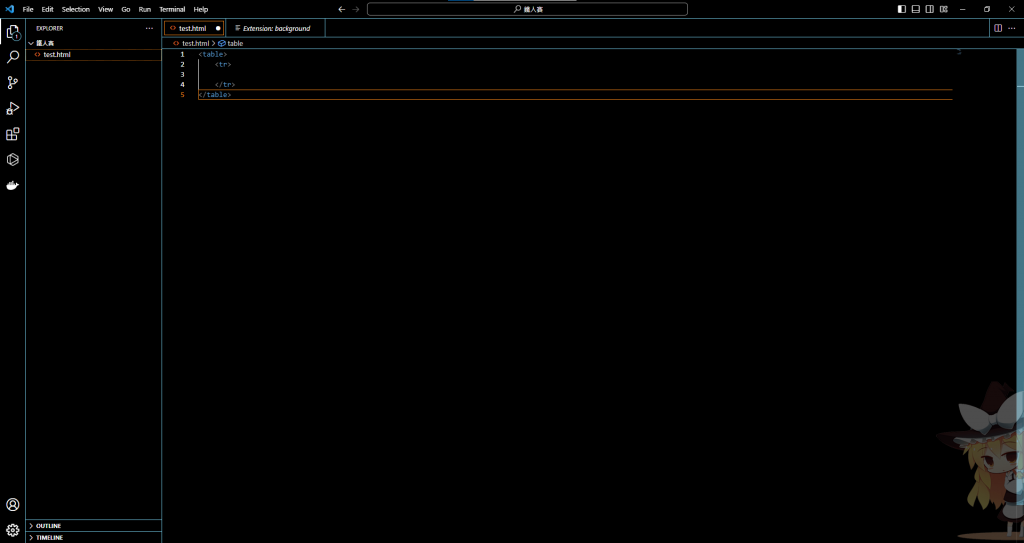Open the Run and Debug view
Image resolution: width=1024 pixels, height=543 pixels.
click(x=12, y=108)
